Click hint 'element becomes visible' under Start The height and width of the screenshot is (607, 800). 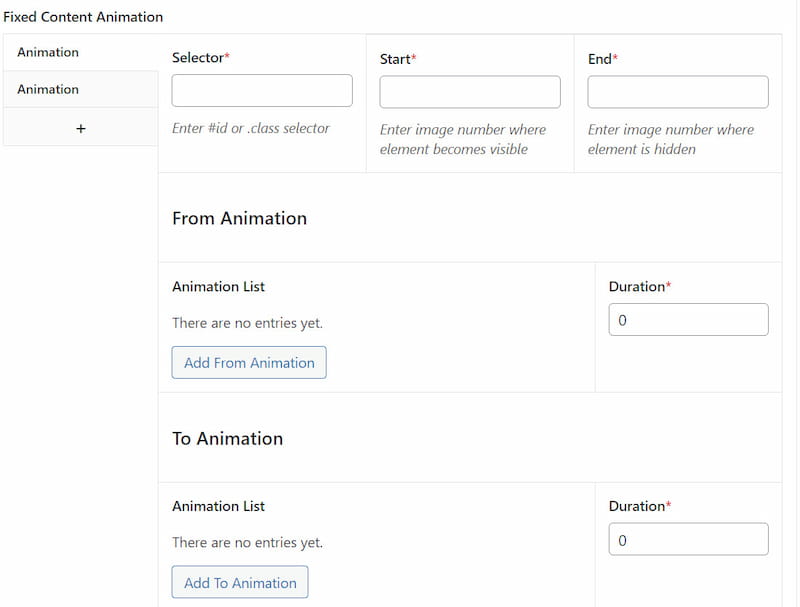click(x=454, y=149)
